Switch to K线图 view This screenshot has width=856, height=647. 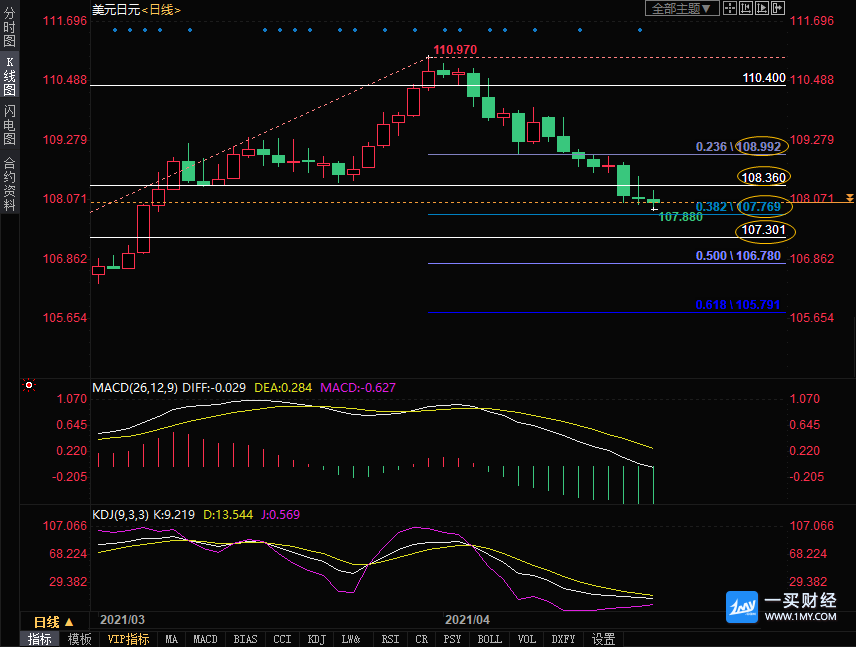tap(9, 76)
